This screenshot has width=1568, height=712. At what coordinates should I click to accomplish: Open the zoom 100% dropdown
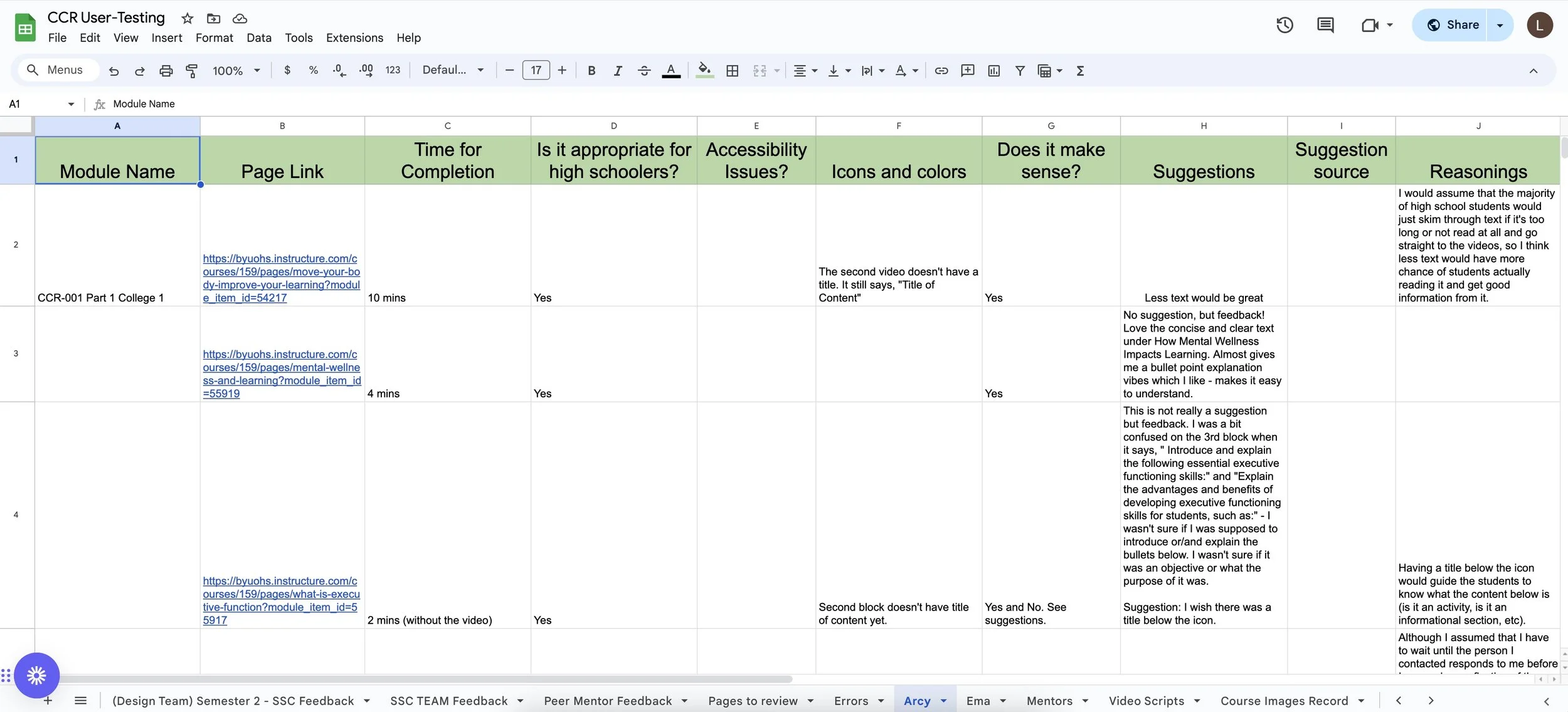pos(236,70)
